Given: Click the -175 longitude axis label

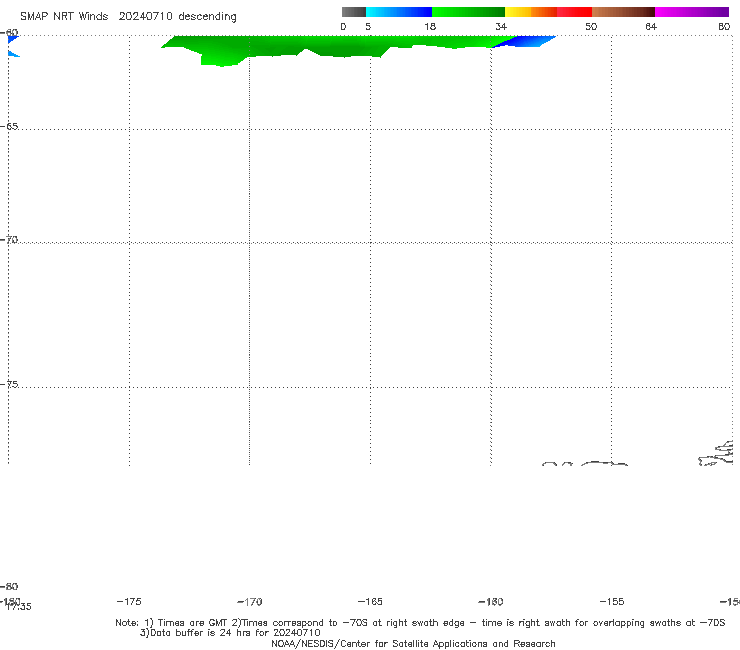Looking at the screenshot, I should (x=129, y=601).
